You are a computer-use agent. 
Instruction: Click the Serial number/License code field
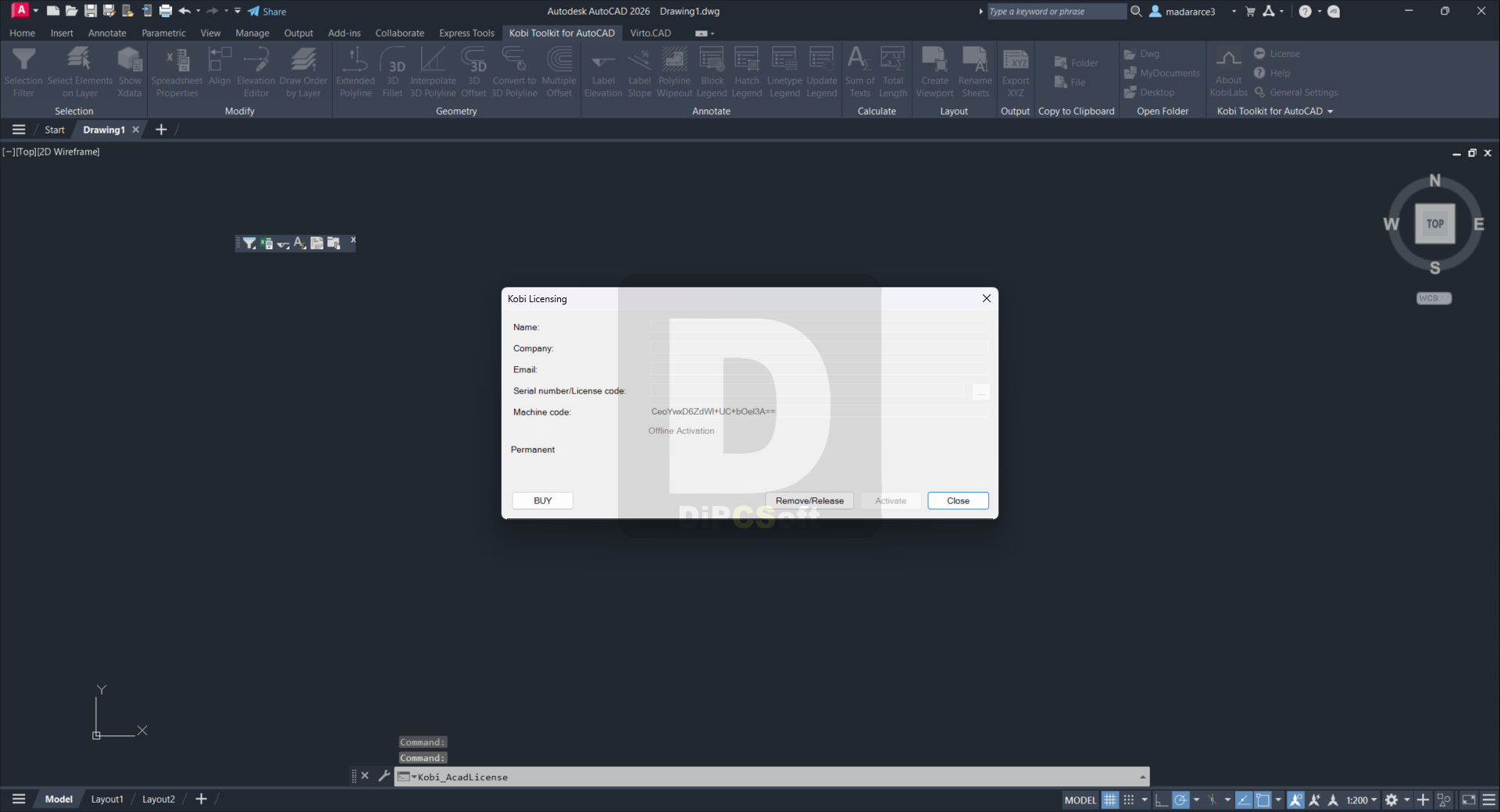tap(808, 390)
